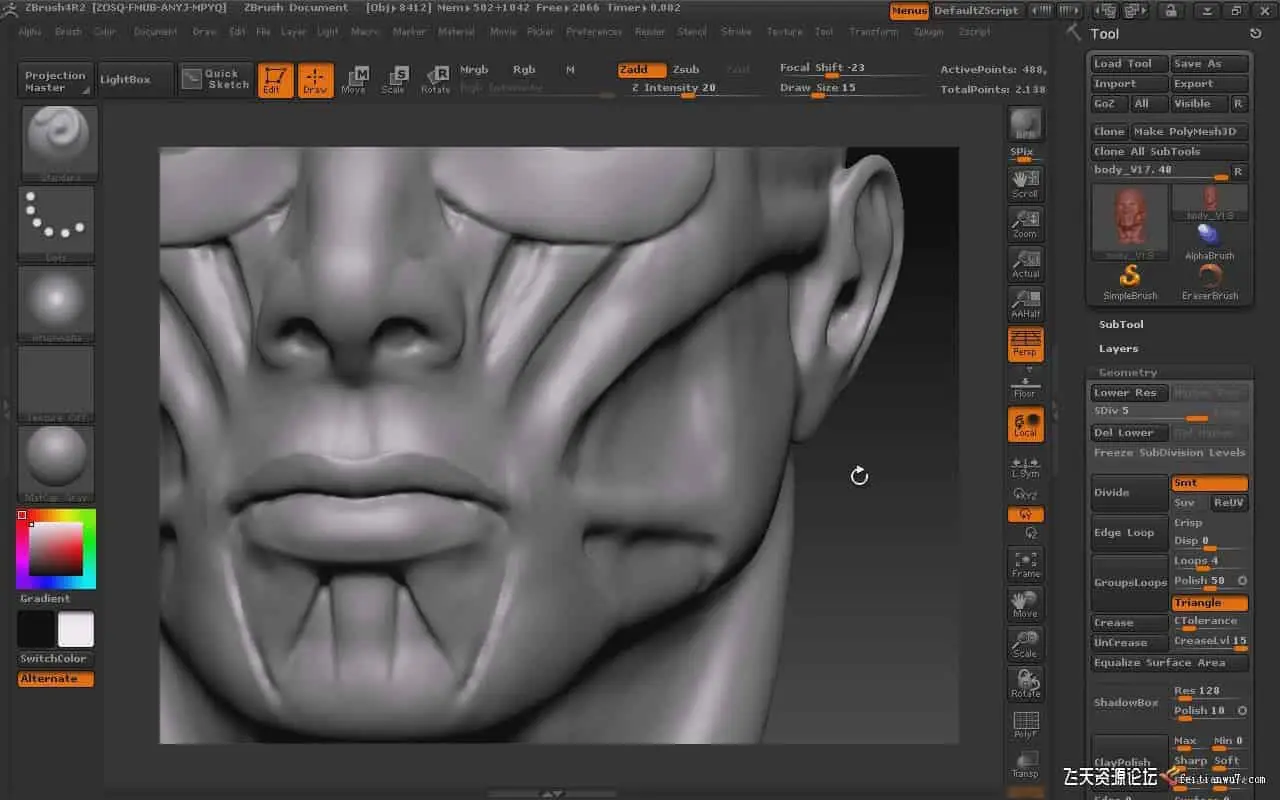Toggle Perspective mode off
Screen dimensions: 1280x800
click(1025, 344)
